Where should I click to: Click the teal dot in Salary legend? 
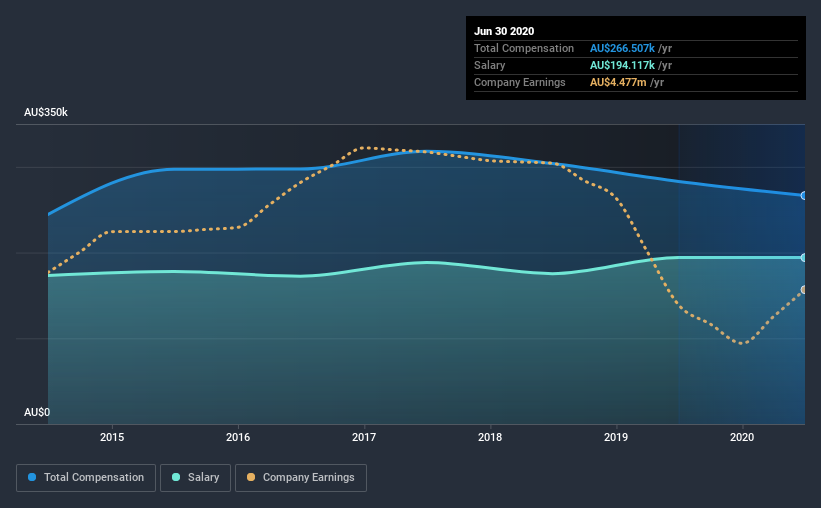point(176,477)
